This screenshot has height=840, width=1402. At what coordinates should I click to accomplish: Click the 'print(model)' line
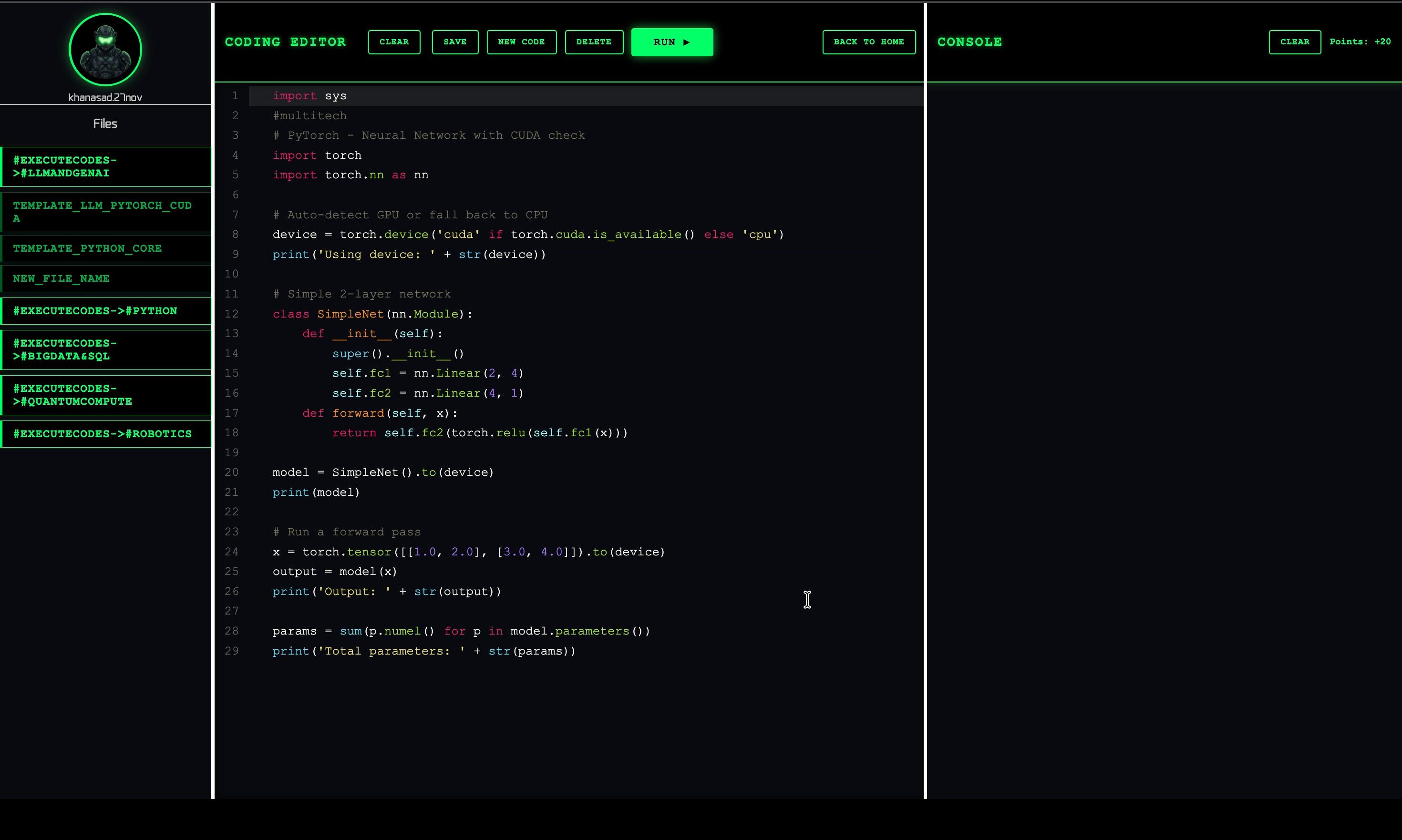coord(316,492)
